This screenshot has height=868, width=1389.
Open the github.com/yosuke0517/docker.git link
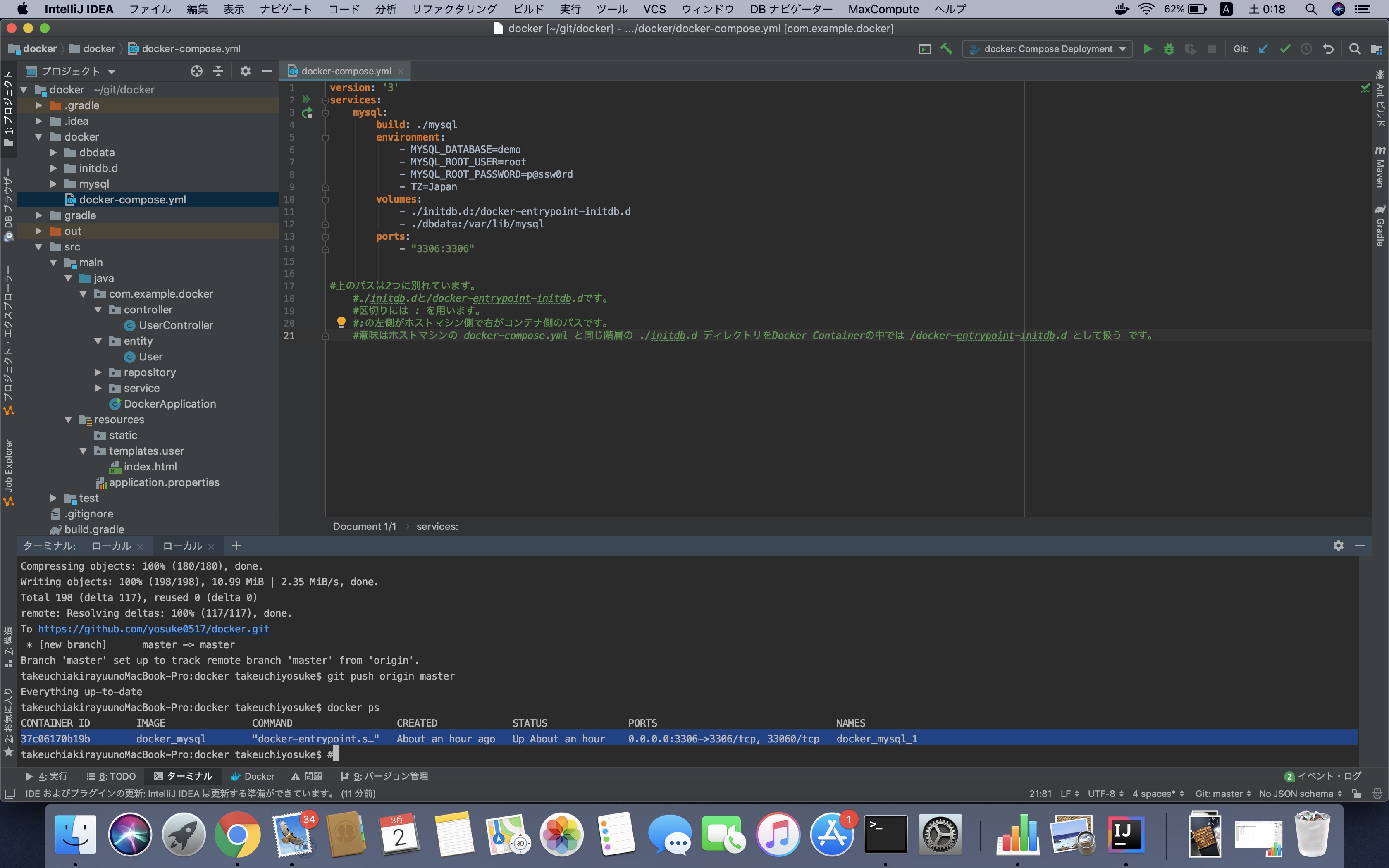click(153, 629)
